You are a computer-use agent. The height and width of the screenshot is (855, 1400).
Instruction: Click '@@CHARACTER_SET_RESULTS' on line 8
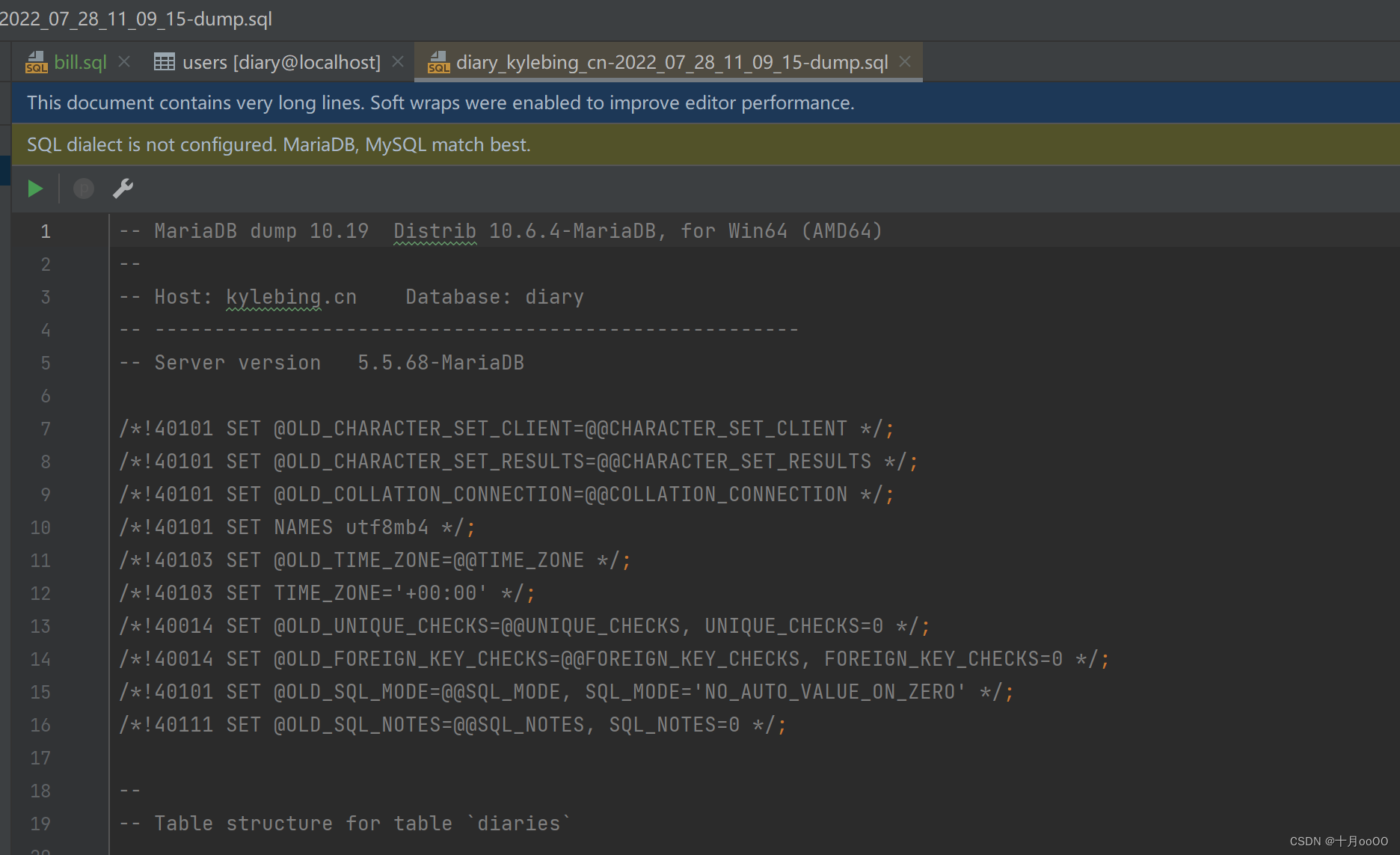[734, 462]
